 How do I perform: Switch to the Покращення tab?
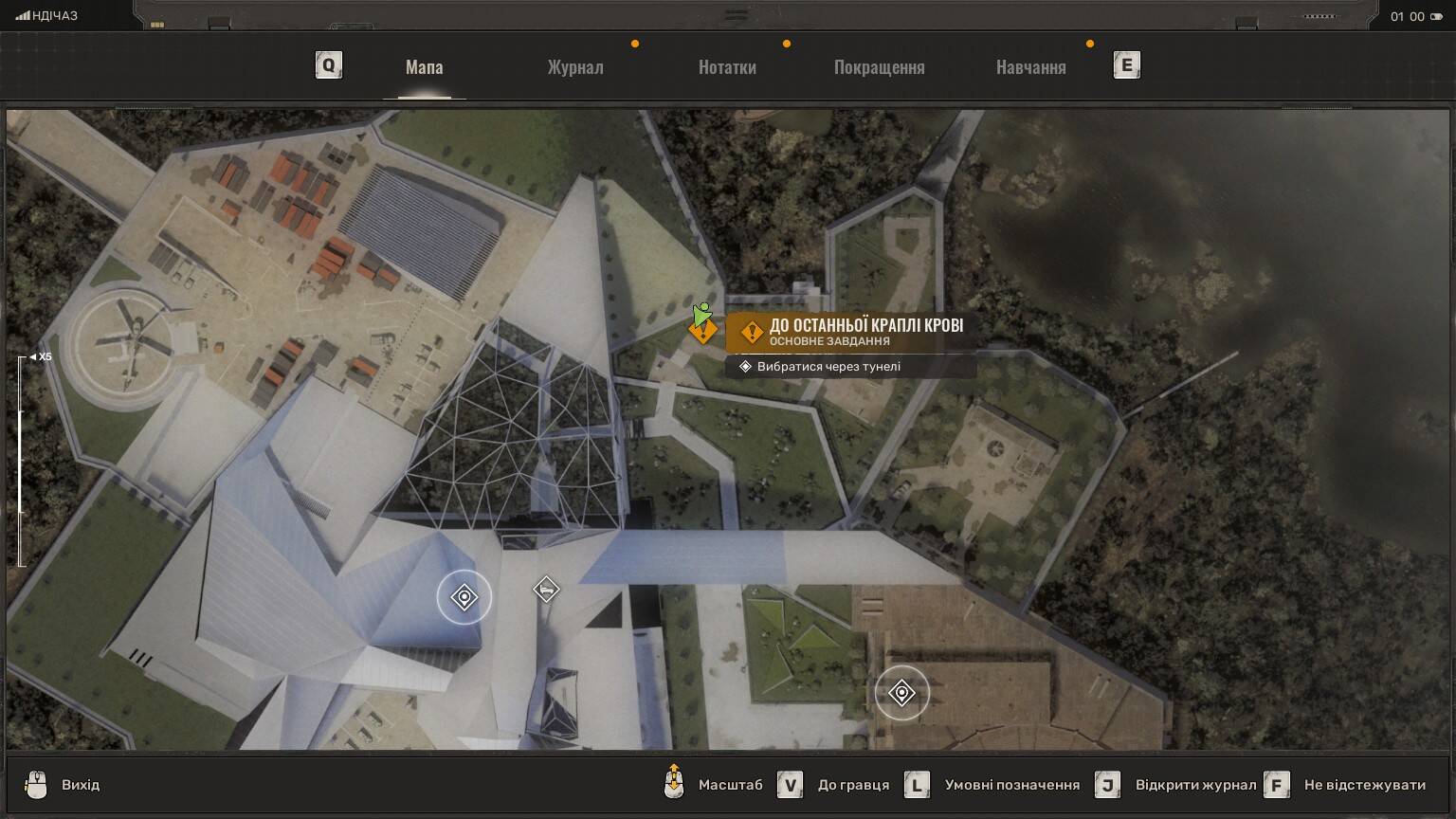click(879, 67)
